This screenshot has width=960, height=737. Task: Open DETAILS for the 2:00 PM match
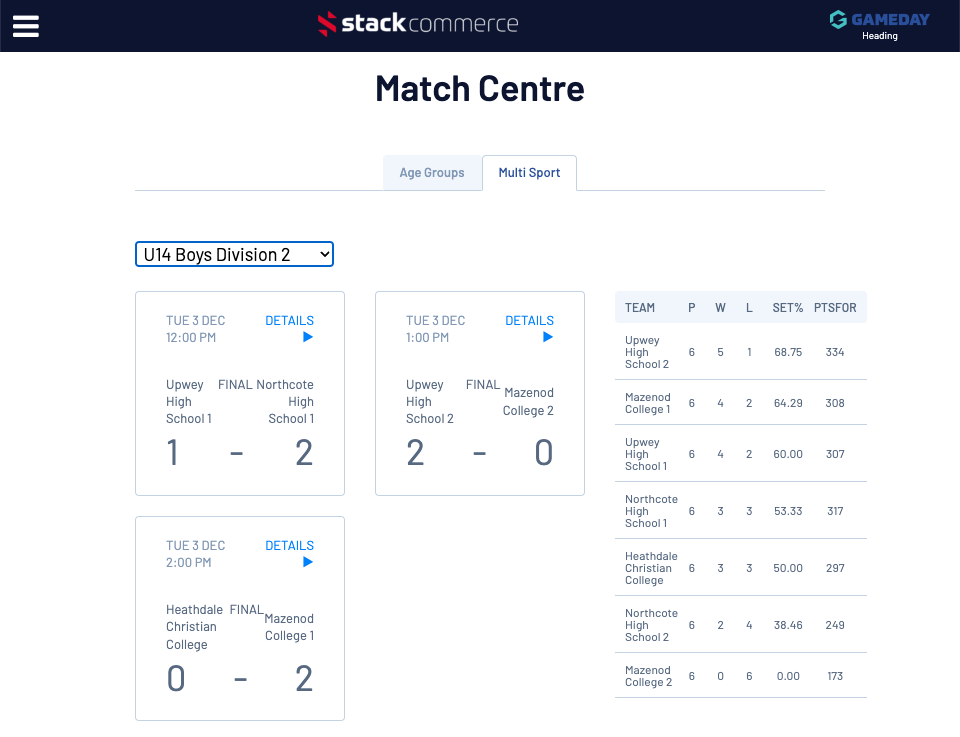click(289, 546)
